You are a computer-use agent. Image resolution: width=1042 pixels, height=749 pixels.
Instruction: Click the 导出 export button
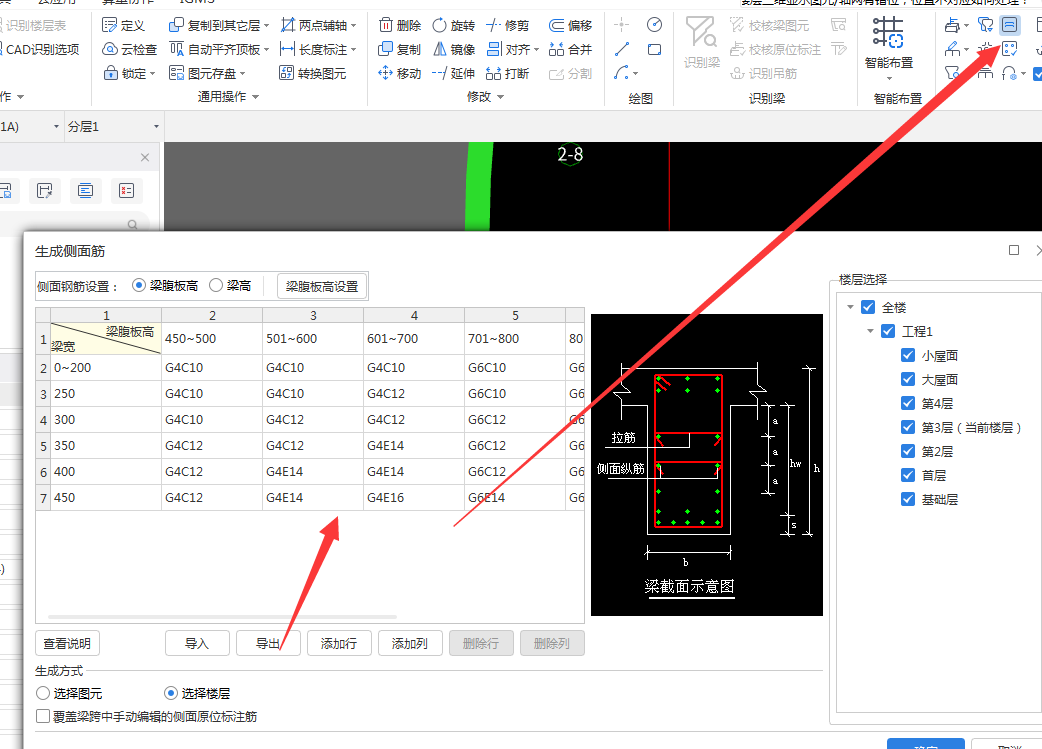click(268, 643)
